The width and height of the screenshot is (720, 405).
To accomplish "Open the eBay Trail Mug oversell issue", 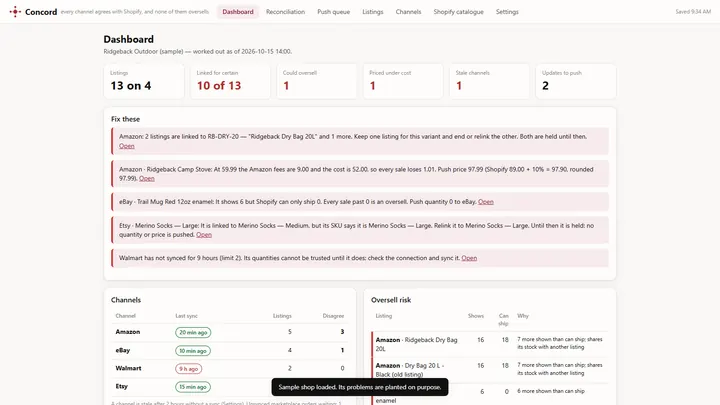I will pyautogui.click(x=486, y=202).
